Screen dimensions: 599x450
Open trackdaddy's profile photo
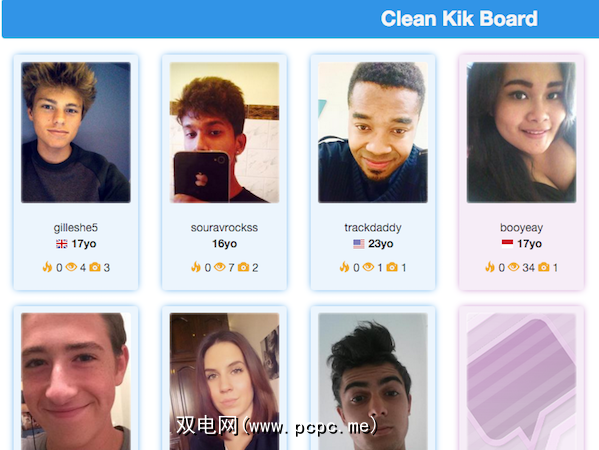click(373, 132)
